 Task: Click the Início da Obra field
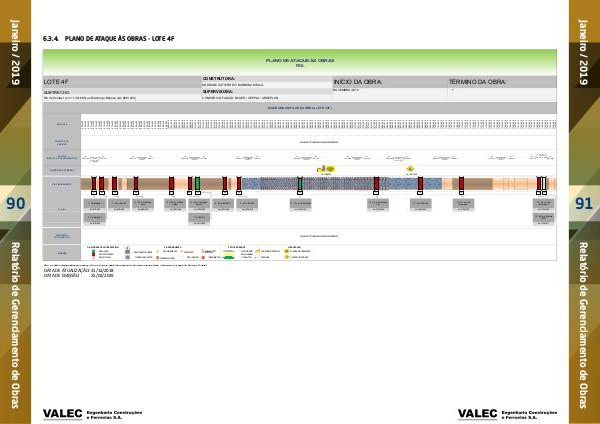pos(389,80)
